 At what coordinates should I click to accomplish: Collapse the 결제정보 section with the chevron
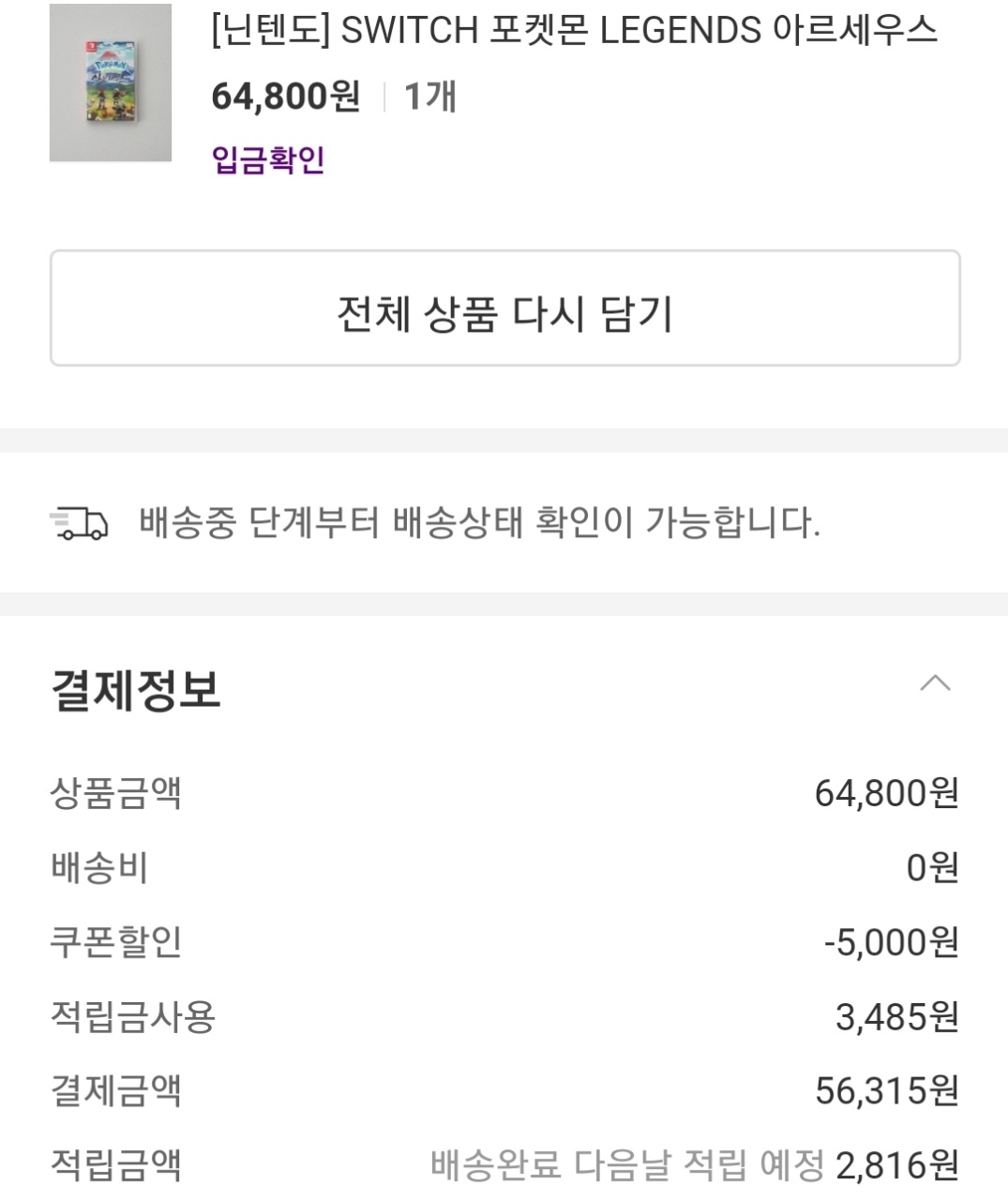(x=935, y=683)
